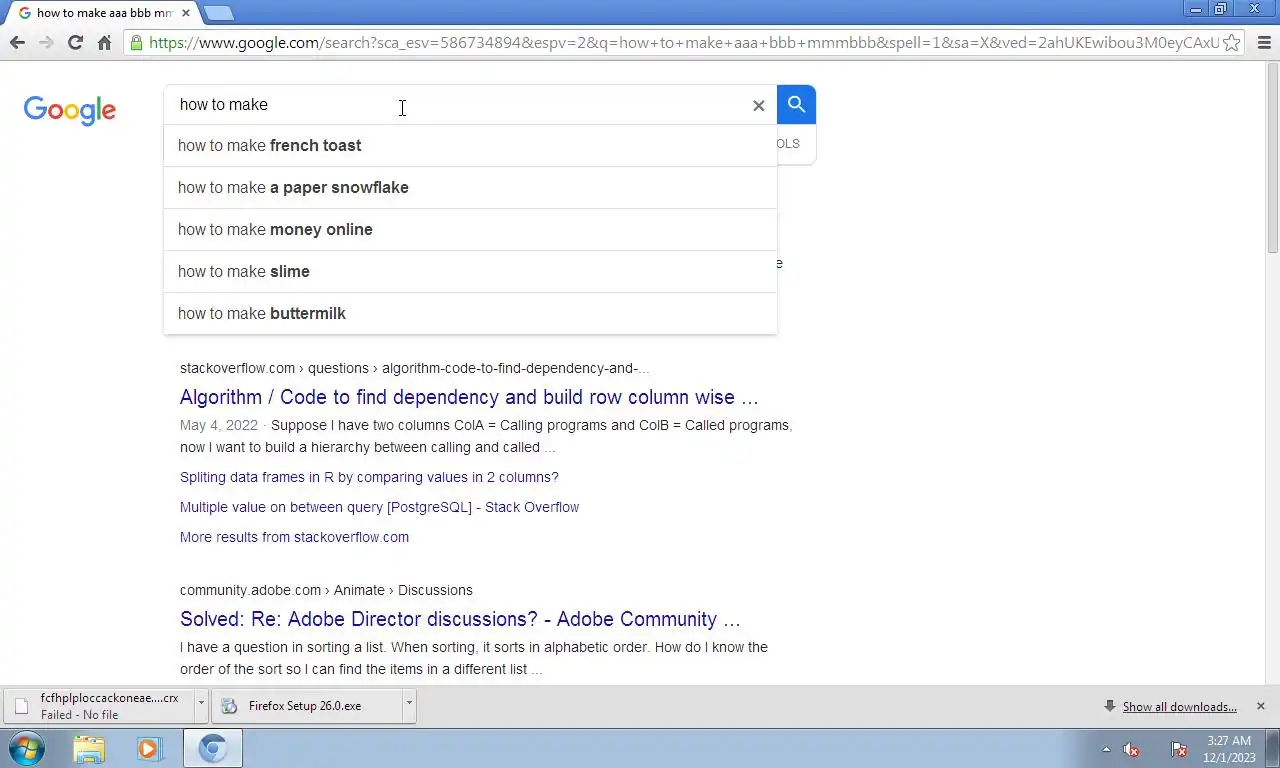
Task: Bookmark this page with the star icon
Action: click(1232, 42)
